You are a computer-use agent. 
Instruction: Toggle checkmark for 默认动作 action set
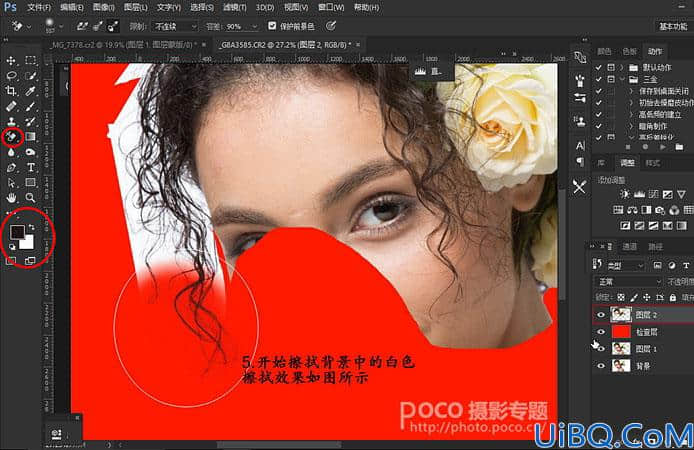click(x=598, y=67)
